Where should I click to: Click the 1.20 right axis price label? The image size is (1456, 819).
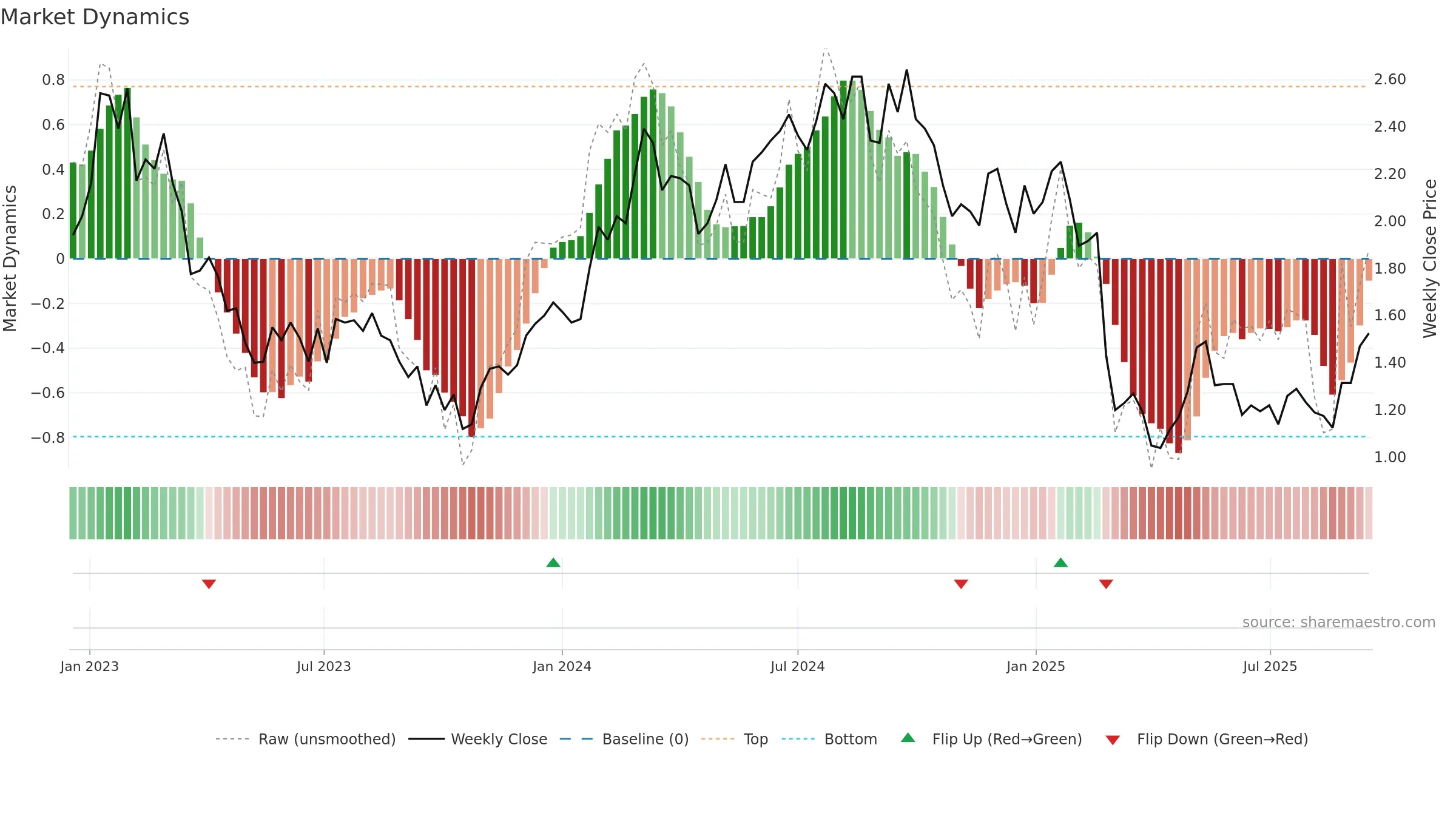1390,409
